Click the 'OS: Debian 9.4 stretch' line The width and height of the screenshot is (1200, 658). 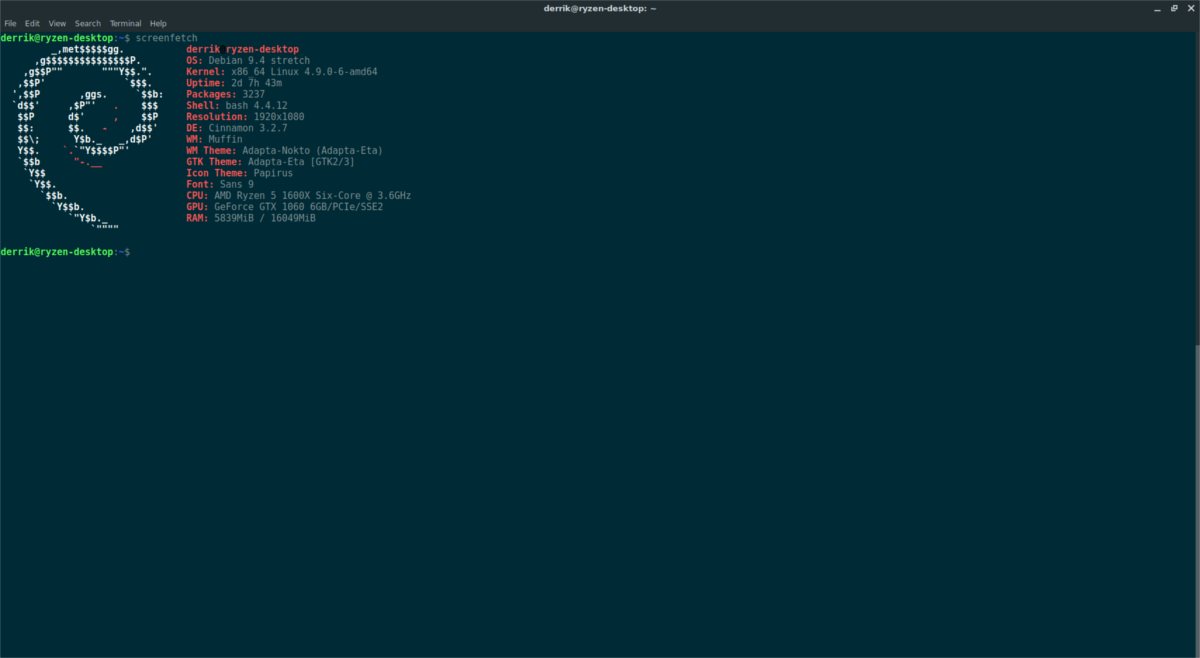248,61
